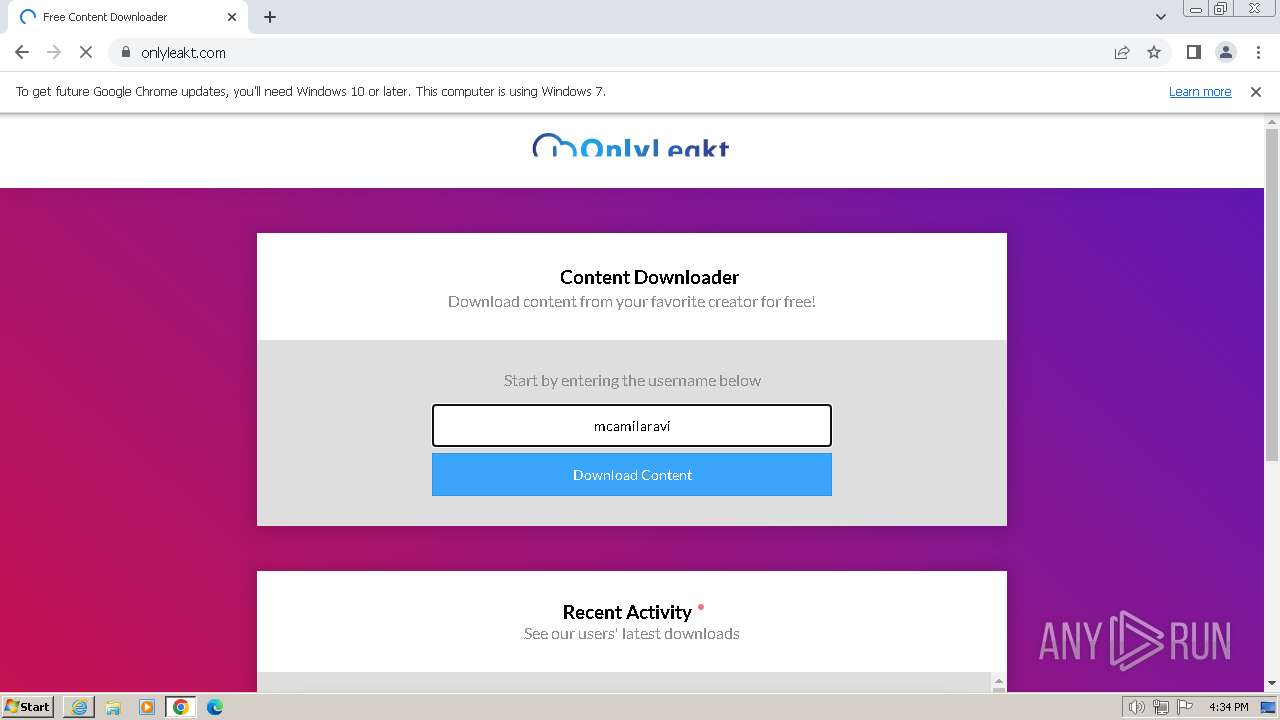Viewport: 1280px width, 720px height.
Task: Click the forward navigation arrow
Action: pos(54,52)
